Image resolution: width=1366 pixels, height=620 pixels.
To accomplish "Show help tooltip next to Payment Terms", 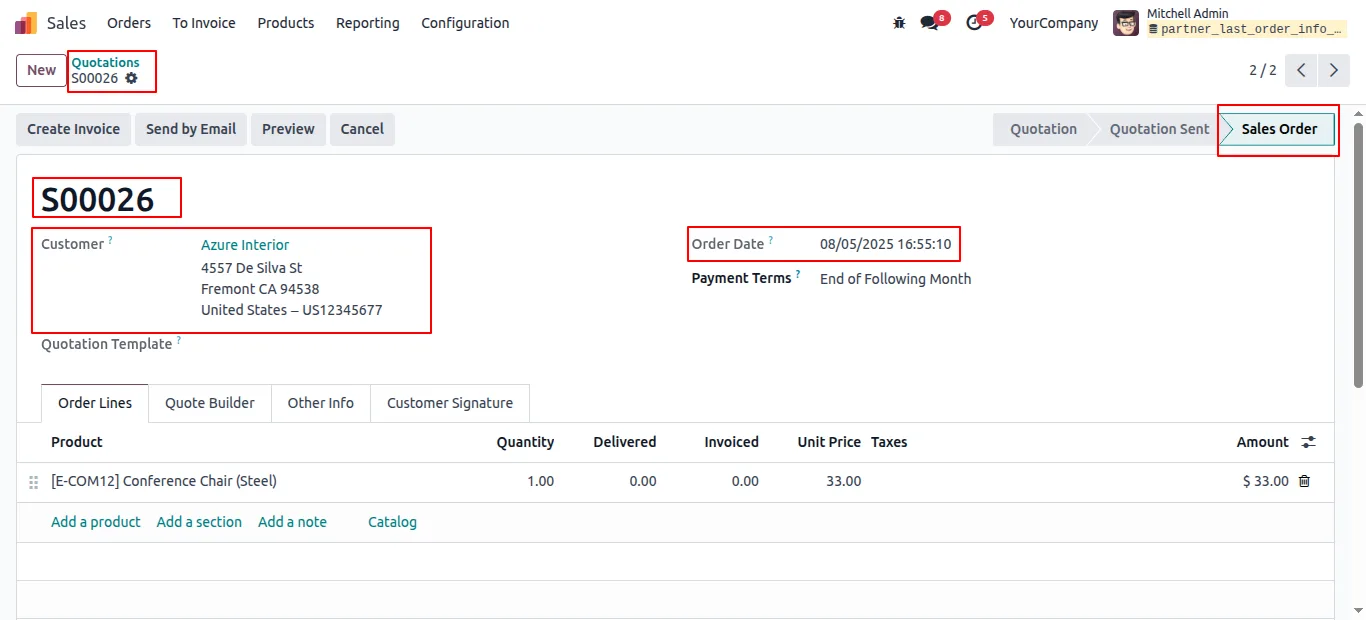I will click(x=798, y=275).
